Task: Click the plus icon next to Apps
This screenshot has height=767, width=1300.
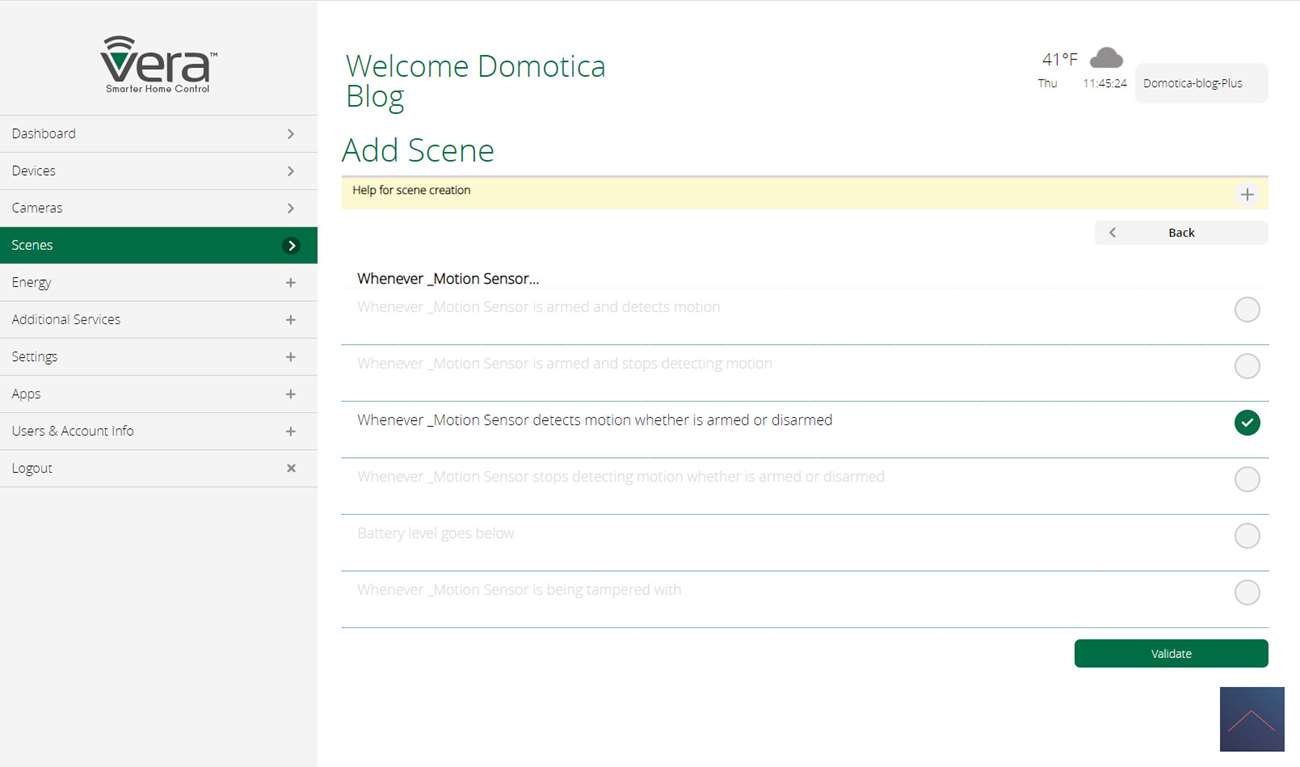Action: [291, 394]
